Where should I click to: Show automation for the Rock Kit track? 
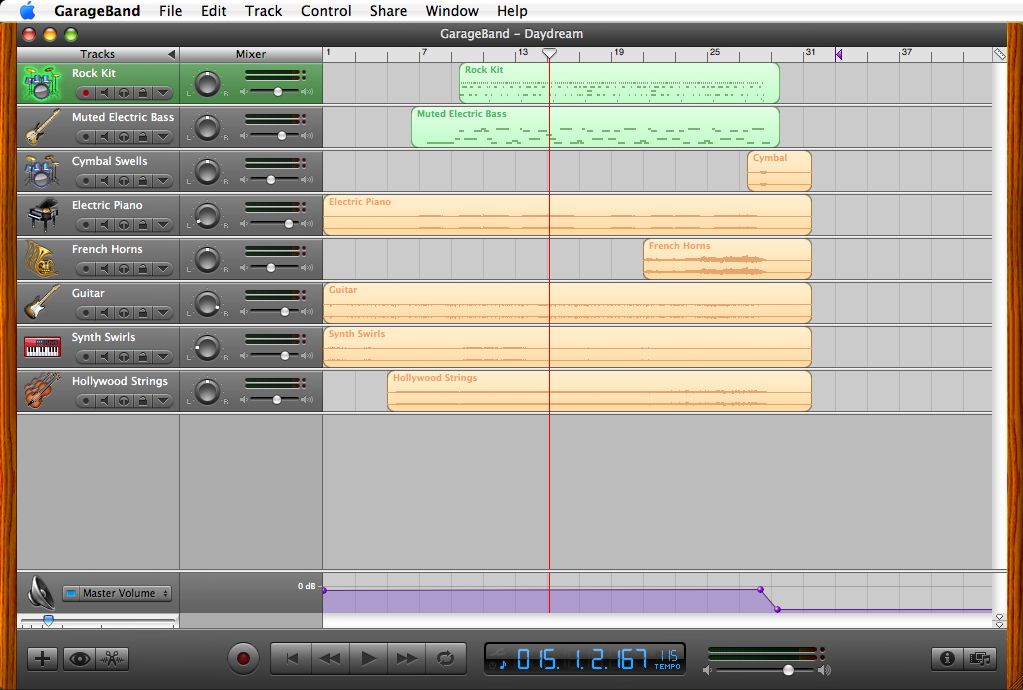(x=162, y=93)
